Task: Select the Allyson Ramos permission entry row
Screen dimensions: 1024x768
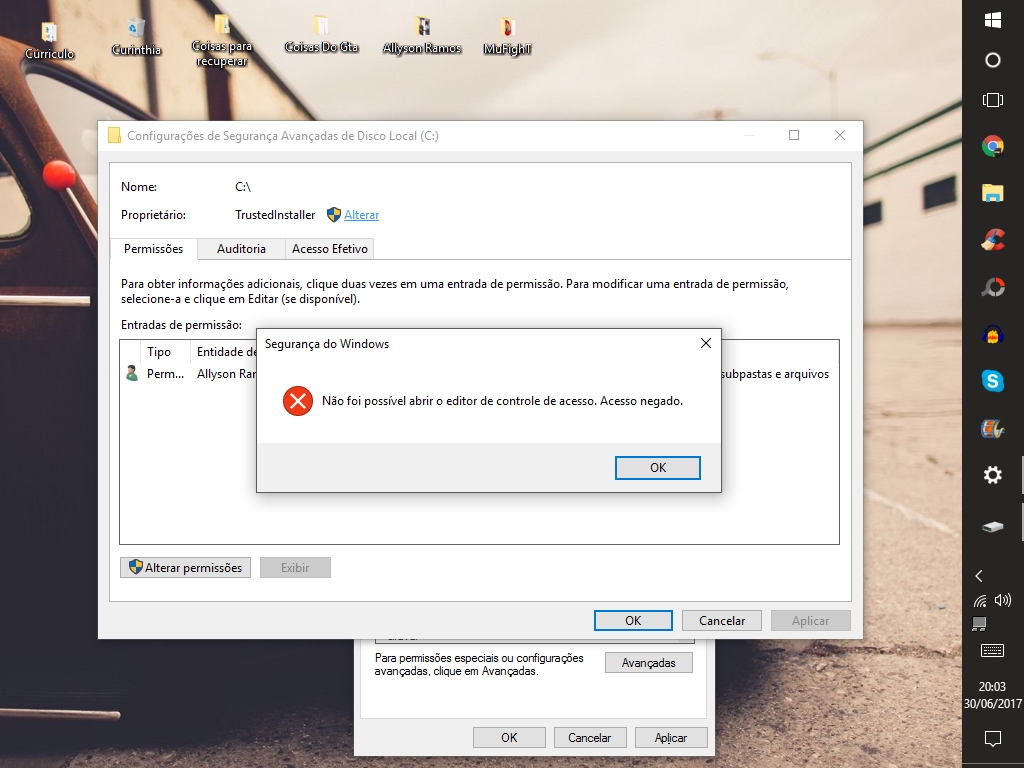Action: point(479,374)
